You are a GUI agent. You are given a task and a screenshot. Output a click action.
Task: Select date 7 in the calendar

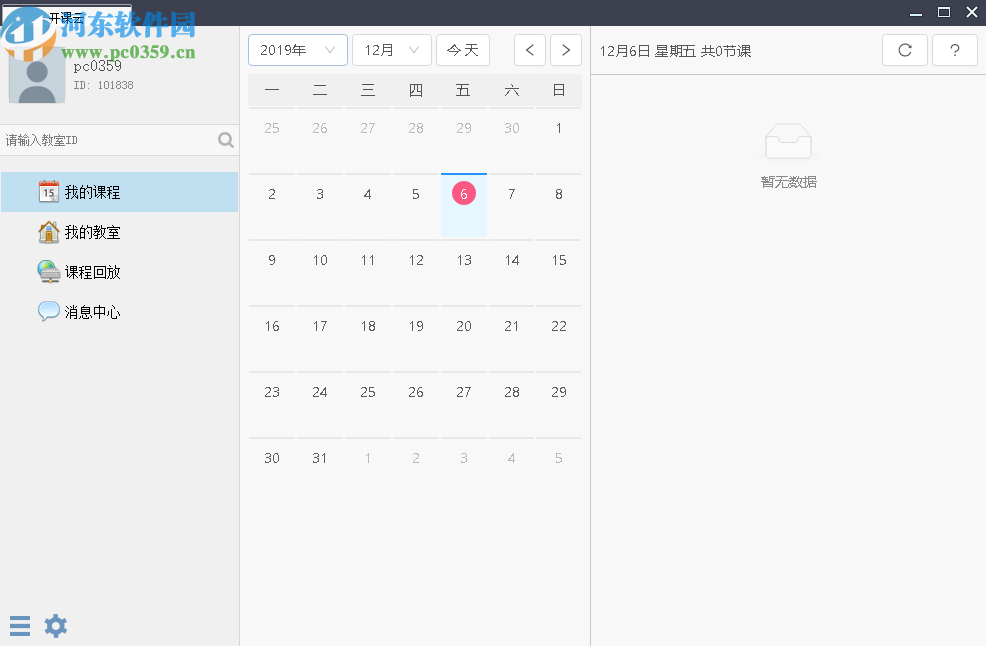[511, 207]
